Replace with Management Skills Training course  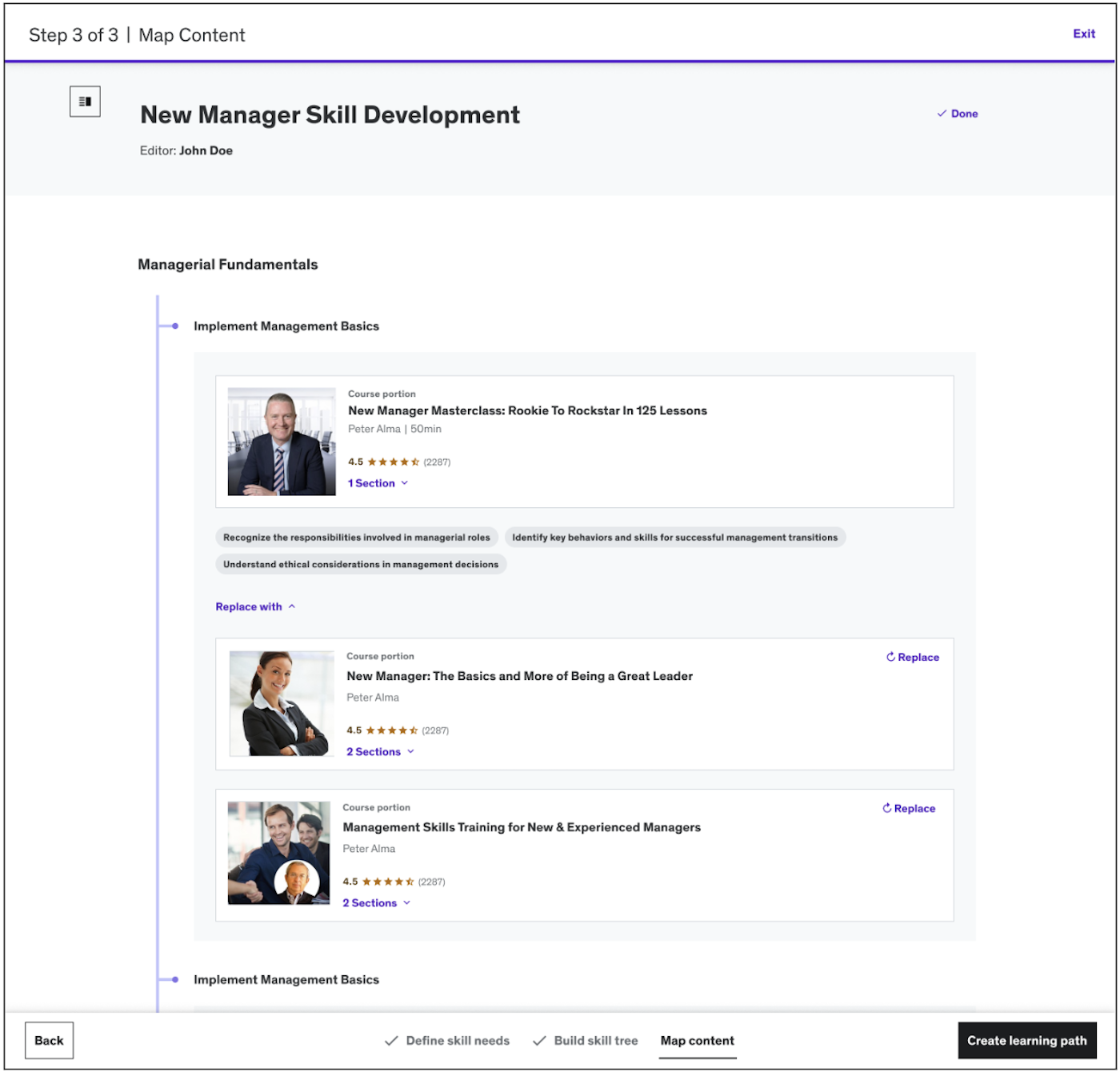coord(908,809)
